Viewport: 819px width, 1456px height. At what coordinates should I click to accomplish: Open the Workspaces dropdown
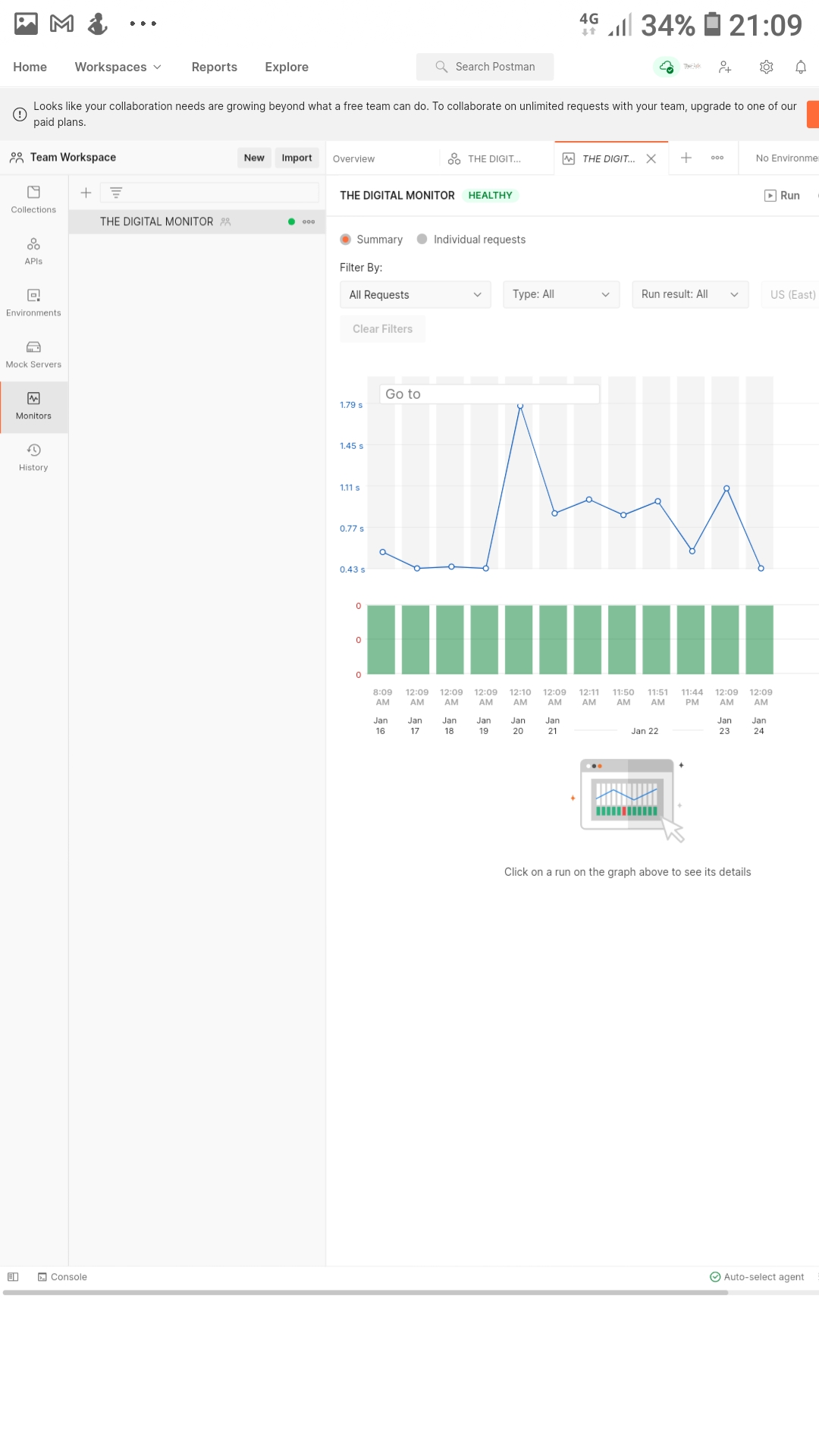(x=118, y=67)
